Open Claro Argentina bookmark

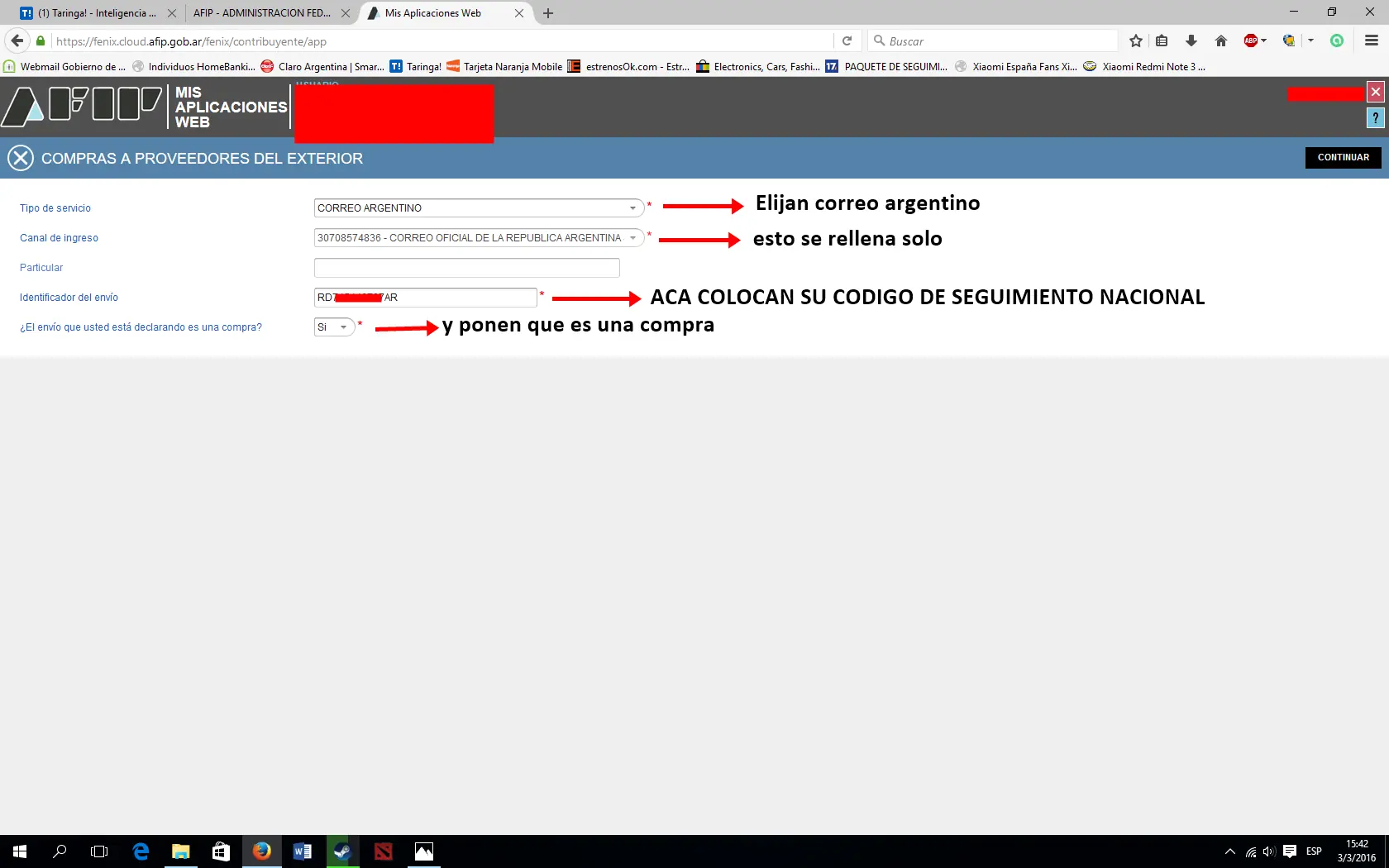(x=322, y=67)
